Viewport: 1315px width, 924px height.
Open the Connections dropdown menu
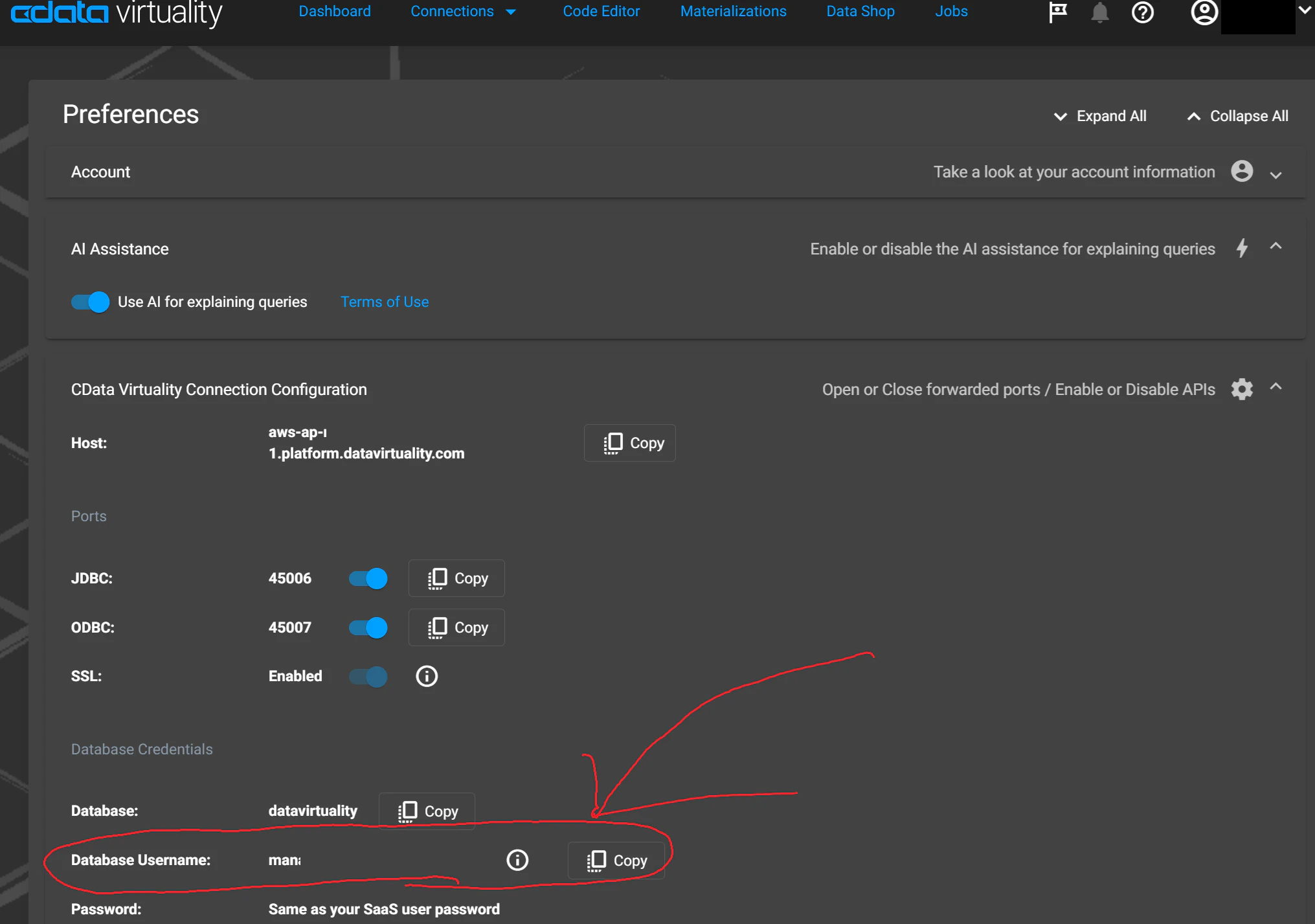pyautogui.click(x=463, y=12)
